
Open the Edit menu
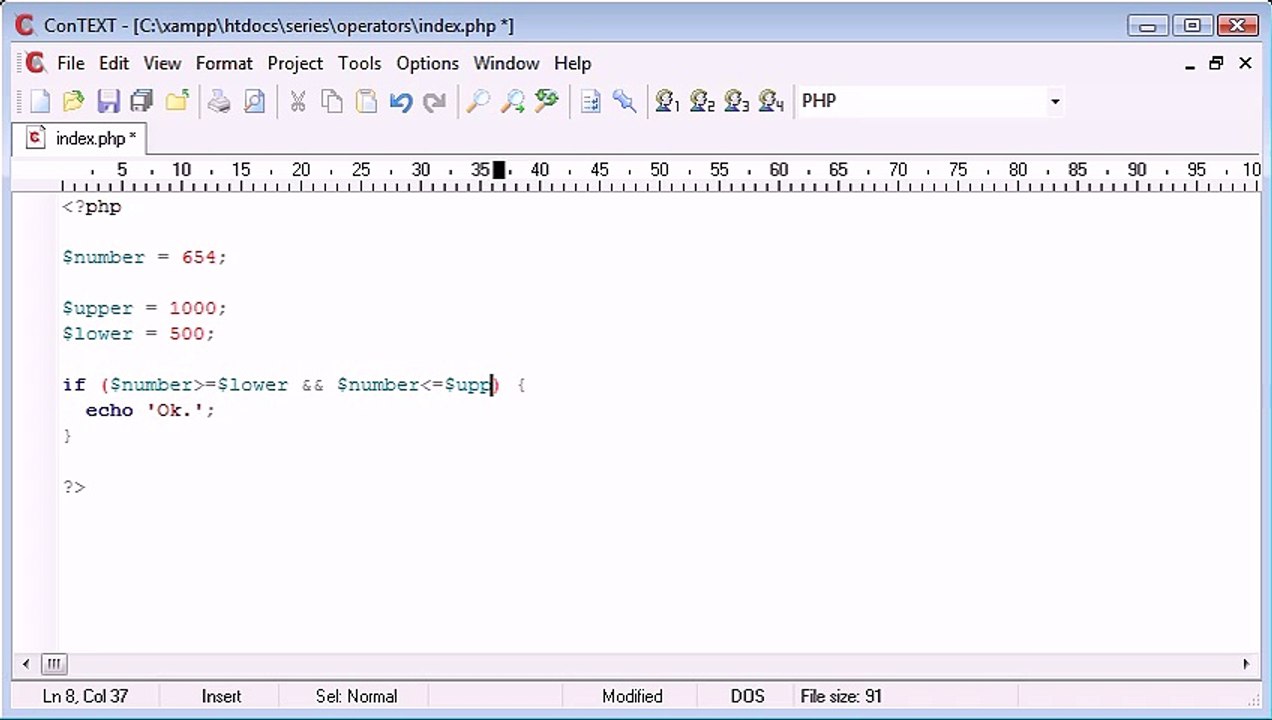coord(114,63)
